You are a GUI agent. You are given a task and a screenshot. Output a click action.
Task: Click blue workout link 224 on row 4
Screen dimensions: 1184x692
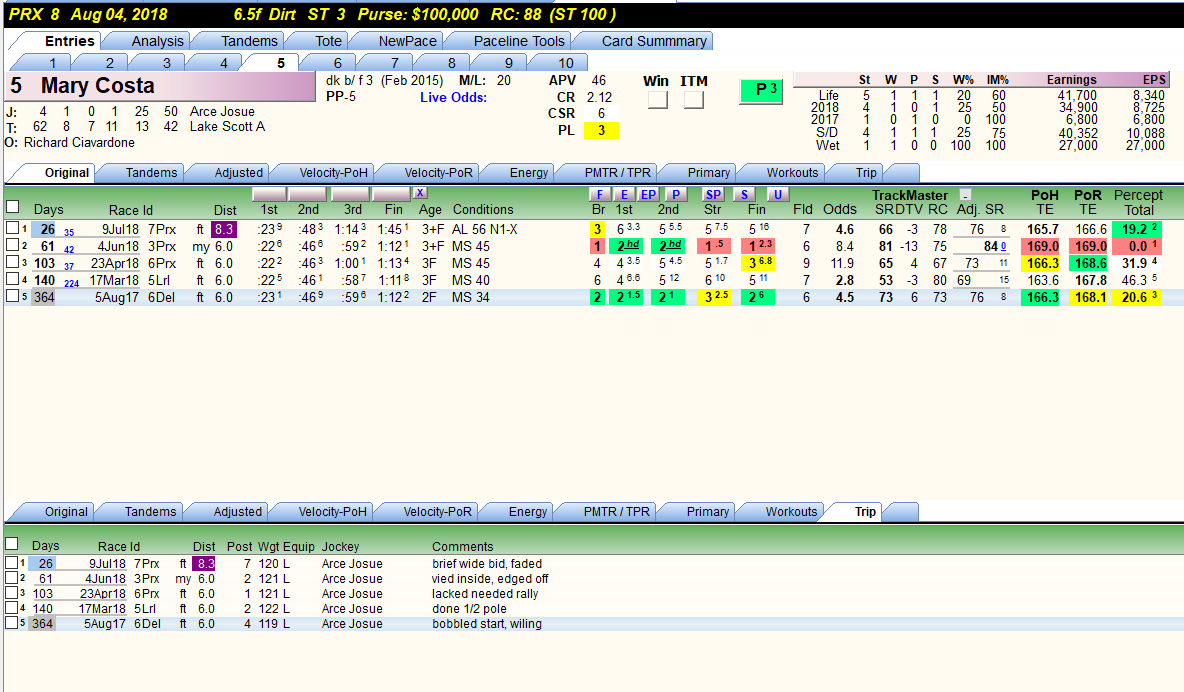(72, 283)
